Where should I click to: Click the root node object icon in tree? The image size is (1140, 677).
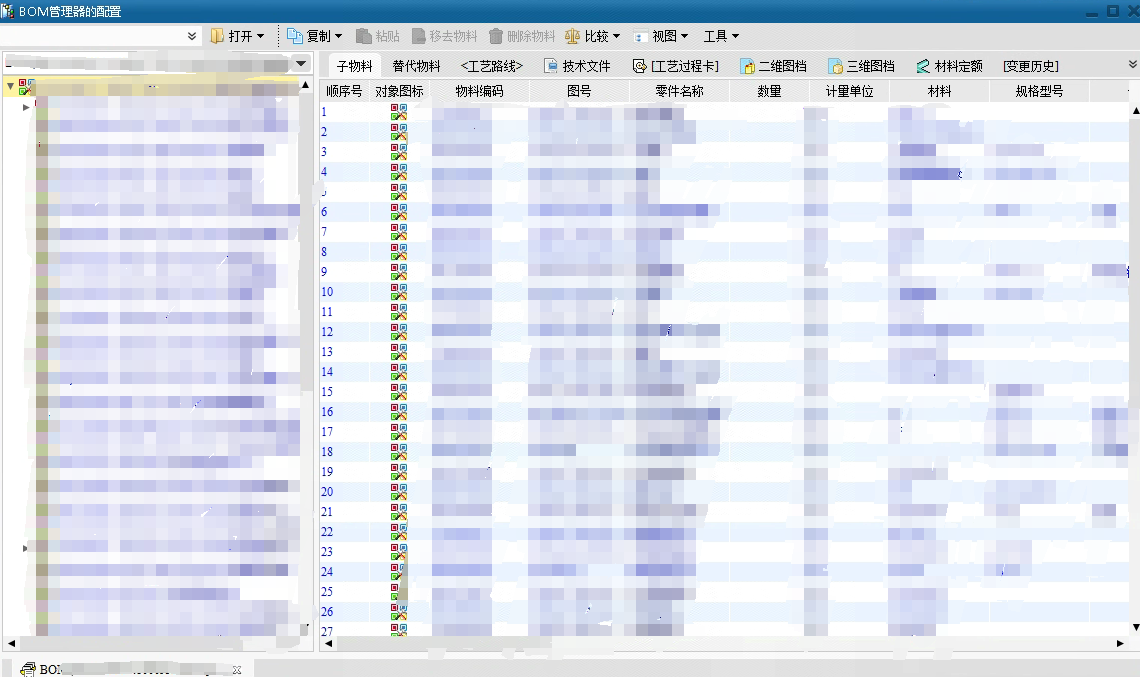(26, 87)
